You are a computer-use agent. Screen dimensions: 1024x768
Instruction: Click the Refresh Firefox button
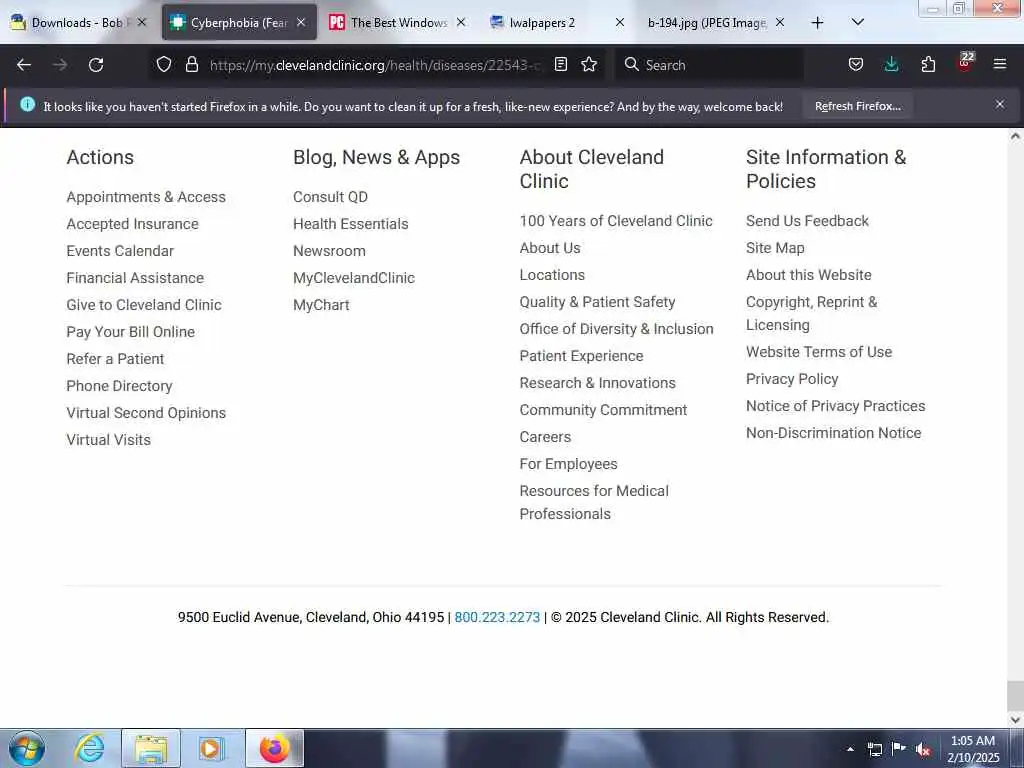857,106
